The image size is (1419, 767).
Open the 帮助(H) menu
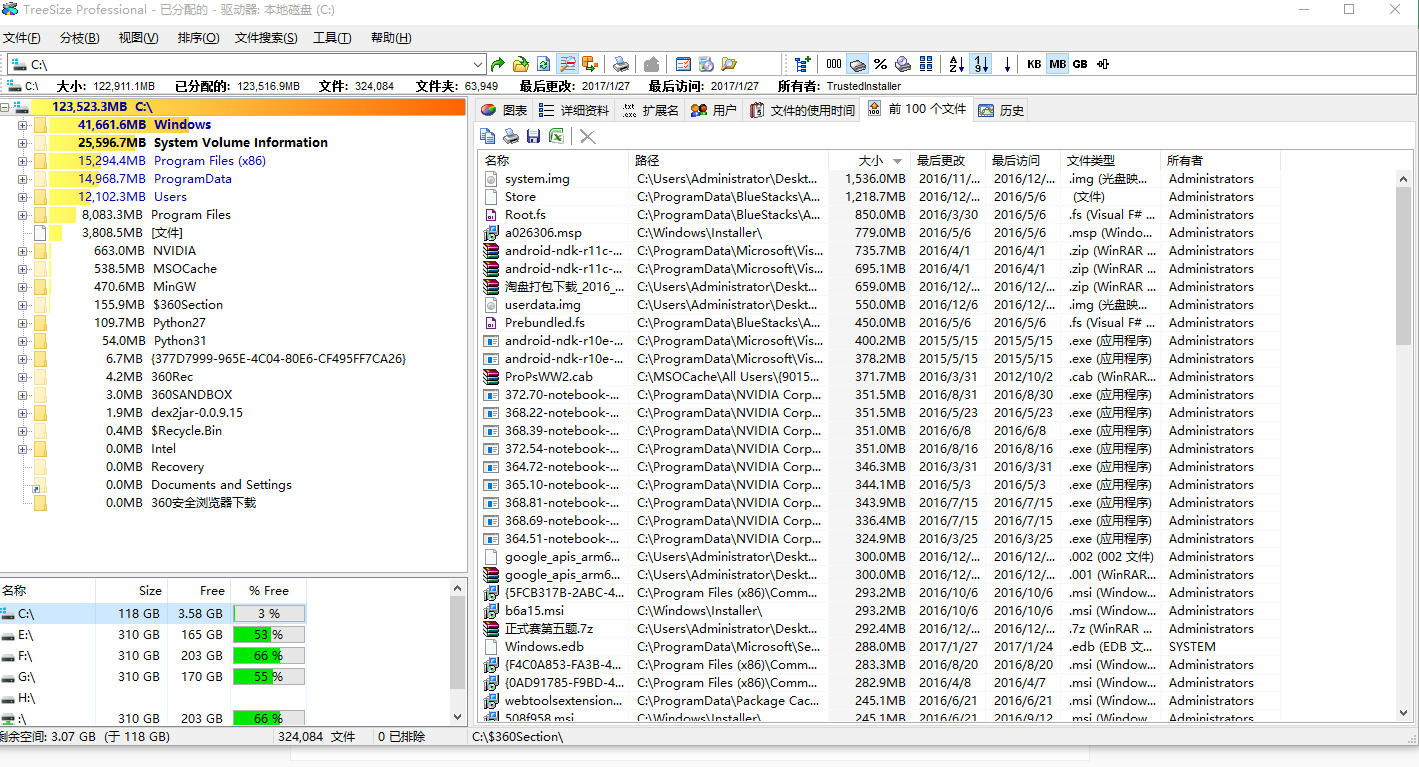(391, 38)
